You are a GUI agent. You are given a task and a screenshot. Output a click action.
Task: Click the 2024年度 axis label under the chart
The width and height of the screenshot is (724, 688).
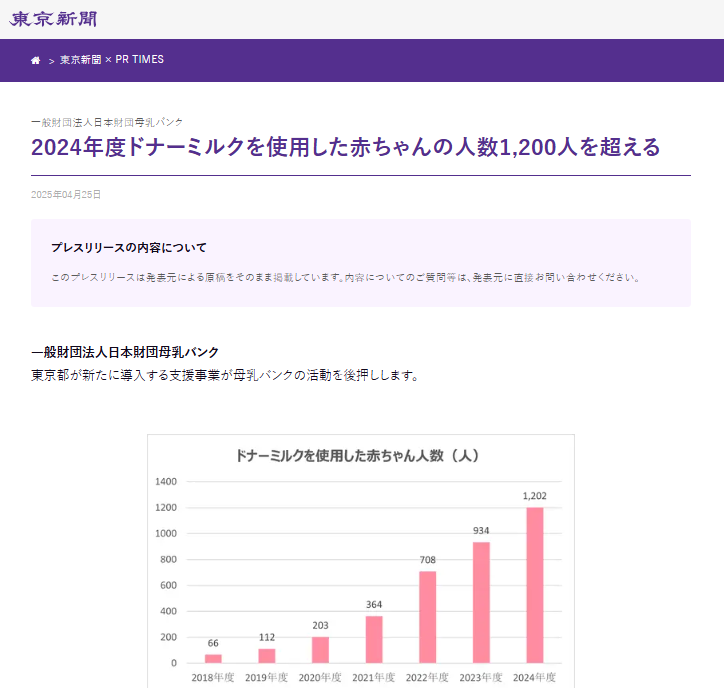click(534, 677)
